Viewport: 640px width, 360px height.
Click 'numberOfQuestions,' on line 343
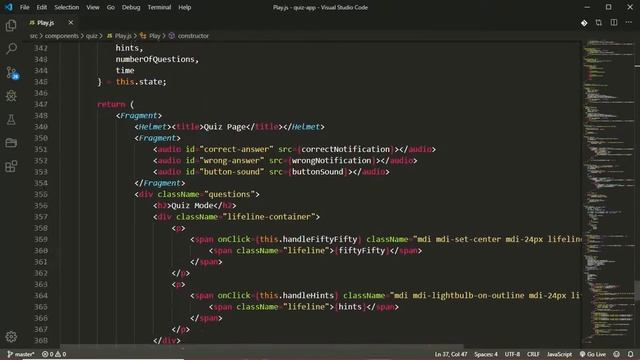[x=157, y=60]
